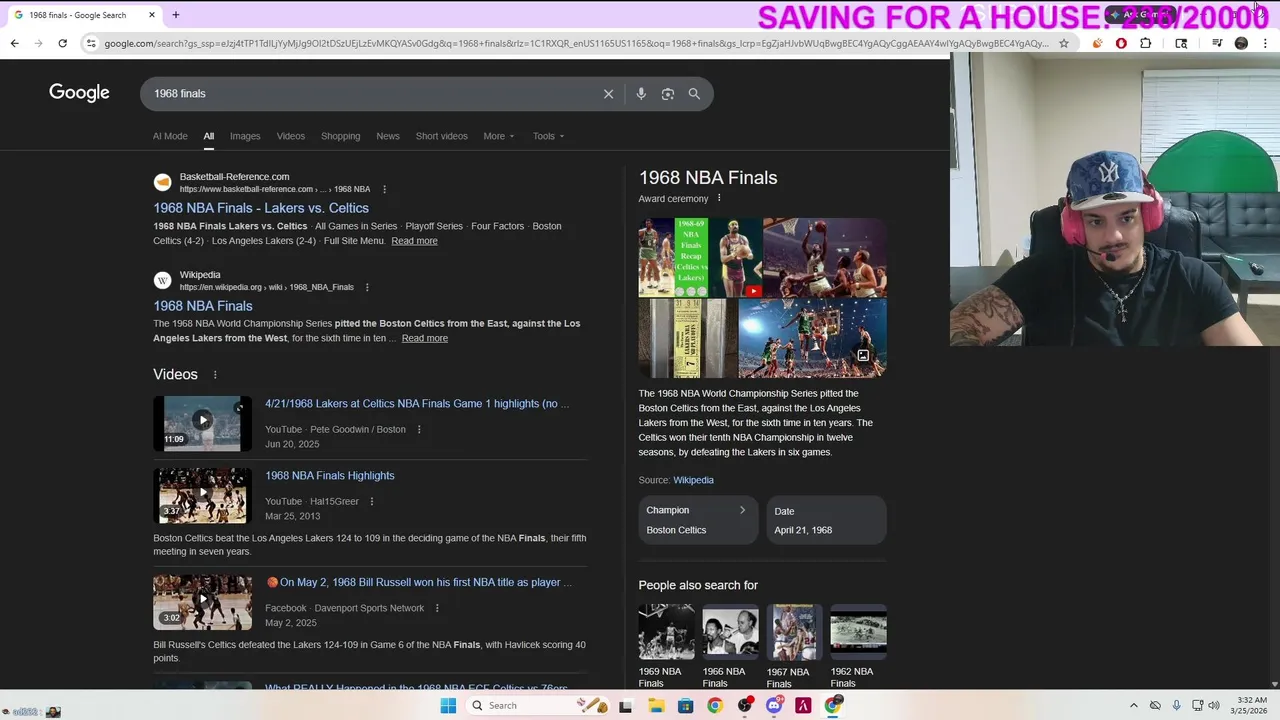
Task: Switch to AI Mode tab
Action: click(x=170, y=136)
